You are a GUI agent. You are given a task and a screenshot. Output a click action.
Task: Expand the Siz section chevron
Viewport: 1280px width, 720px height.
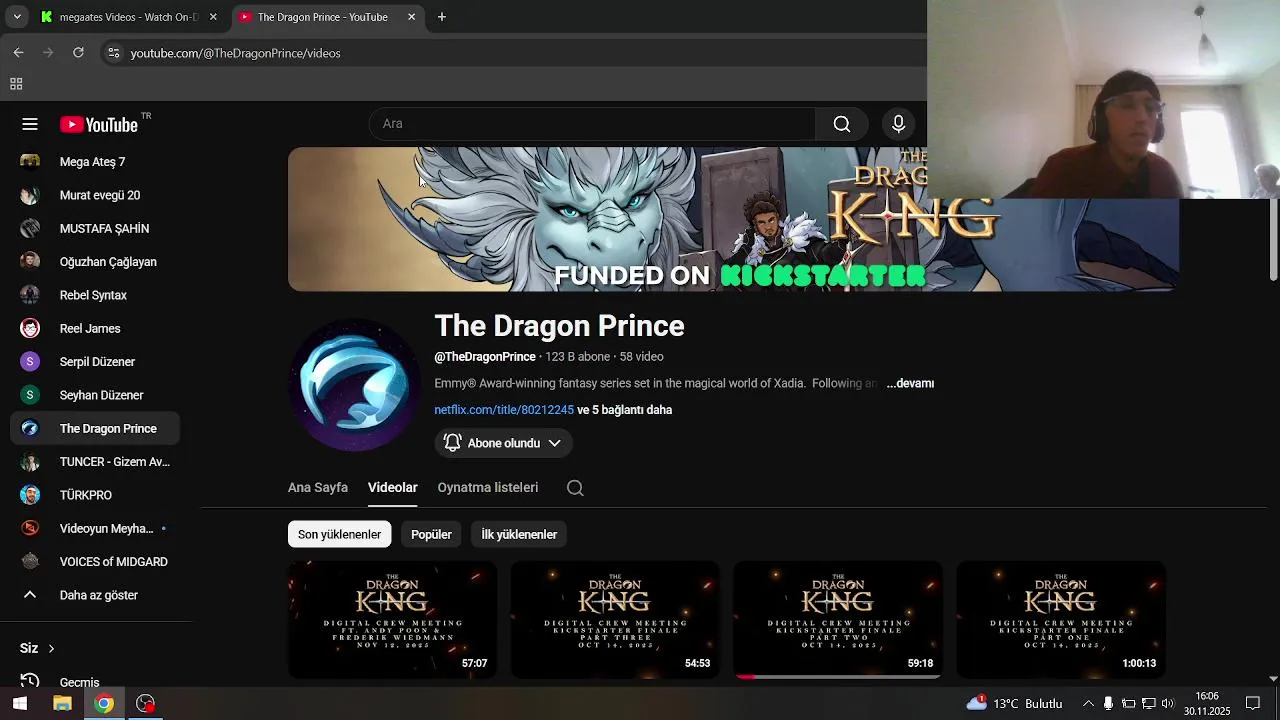point(51,648)
